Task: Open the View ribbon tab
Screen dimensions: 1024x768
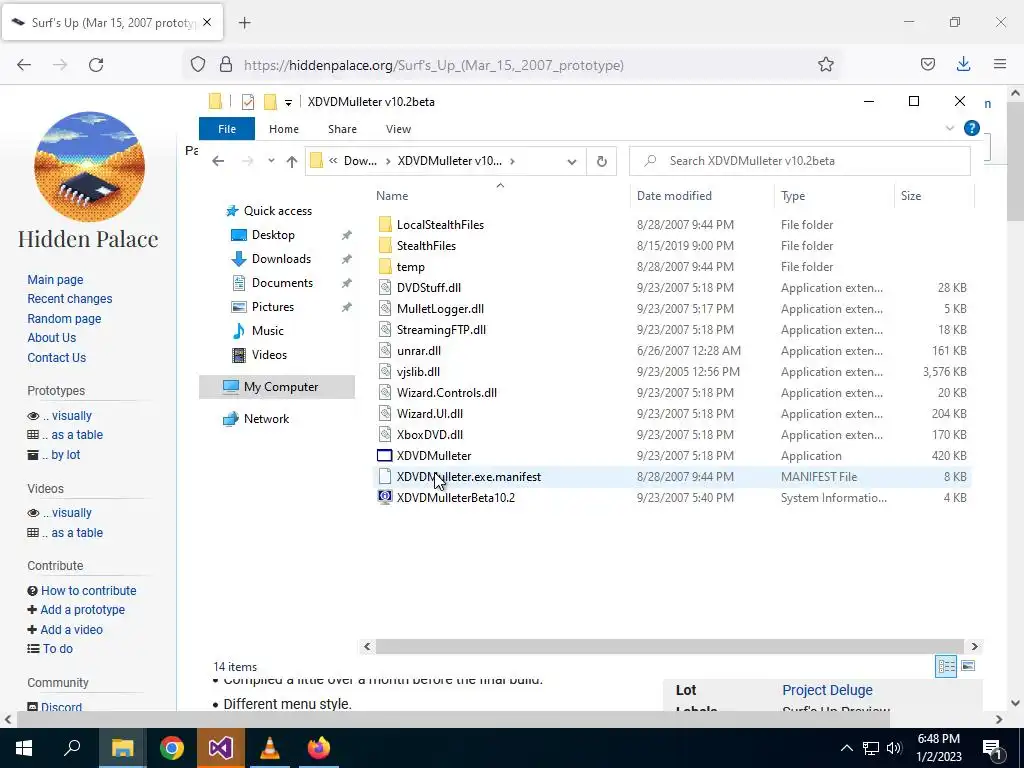Action: 398,129
